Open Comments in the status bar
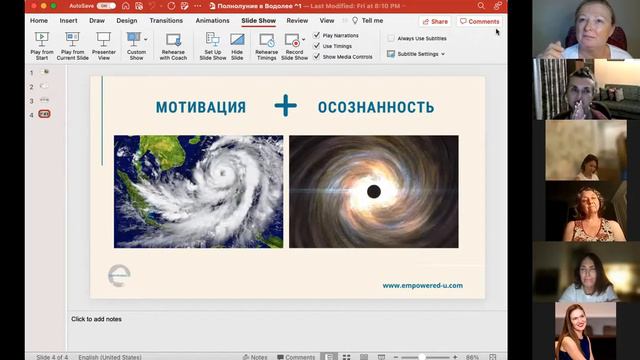Image resolution: width=640 pixels, height=360 pixels. click(296, 357)
